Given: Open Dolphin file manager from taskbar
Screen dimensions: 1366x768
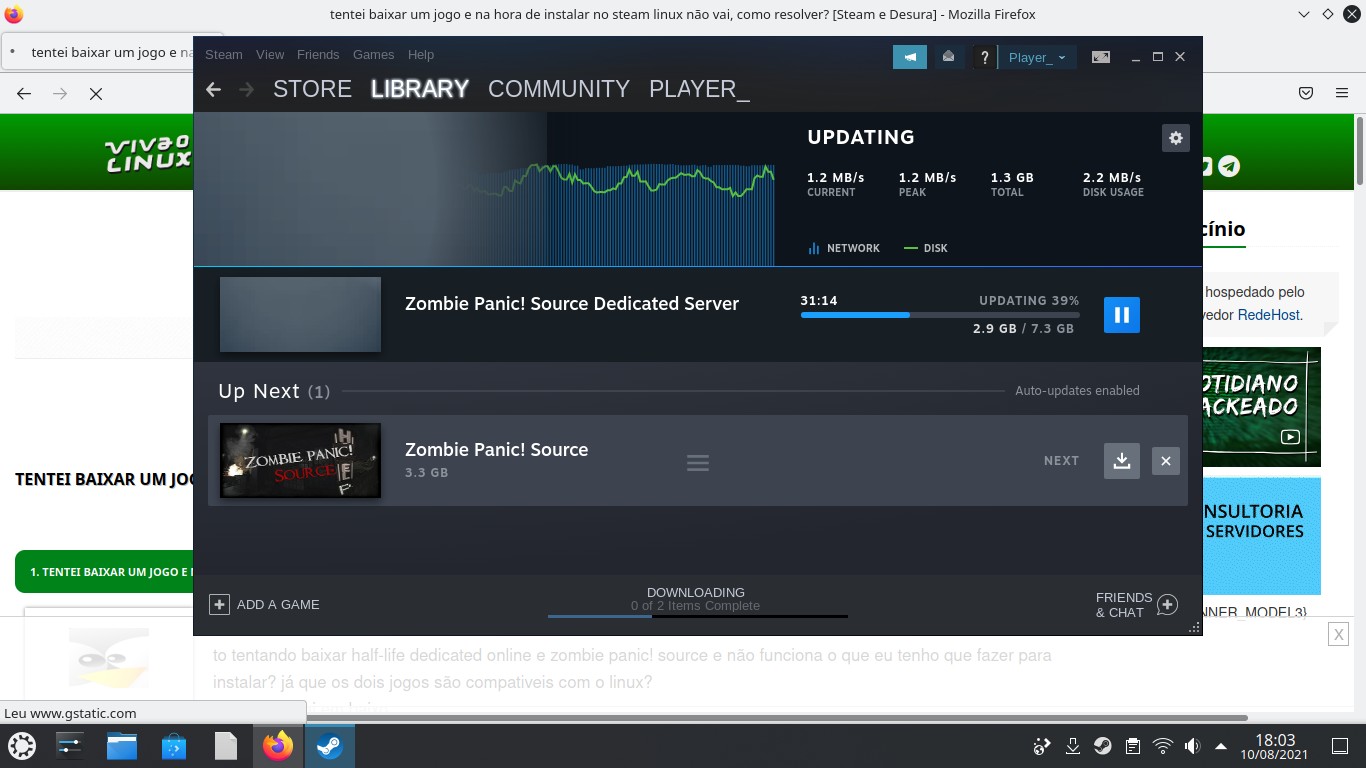Looking at the screenshot, I should 122,746.
